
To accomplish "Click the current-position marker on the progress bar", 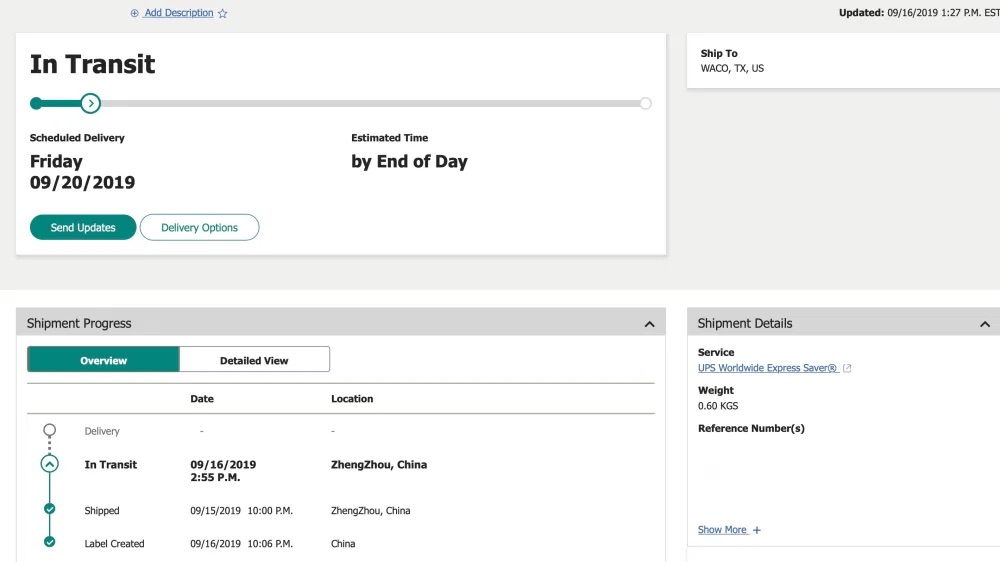I will tap(90, 103).
